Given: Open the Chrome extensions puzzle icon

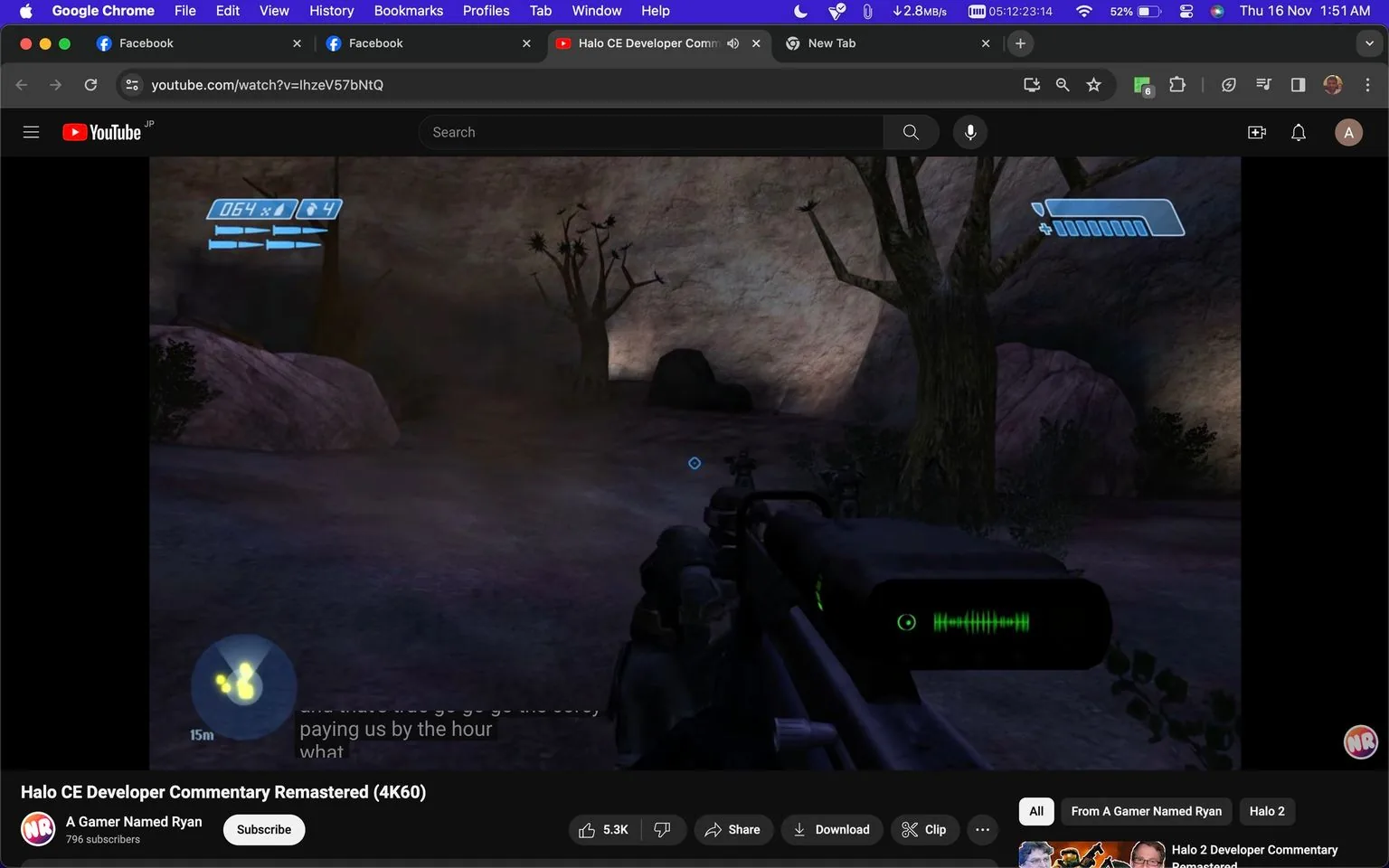Looking at the screenshot, I should [1176, 84].
